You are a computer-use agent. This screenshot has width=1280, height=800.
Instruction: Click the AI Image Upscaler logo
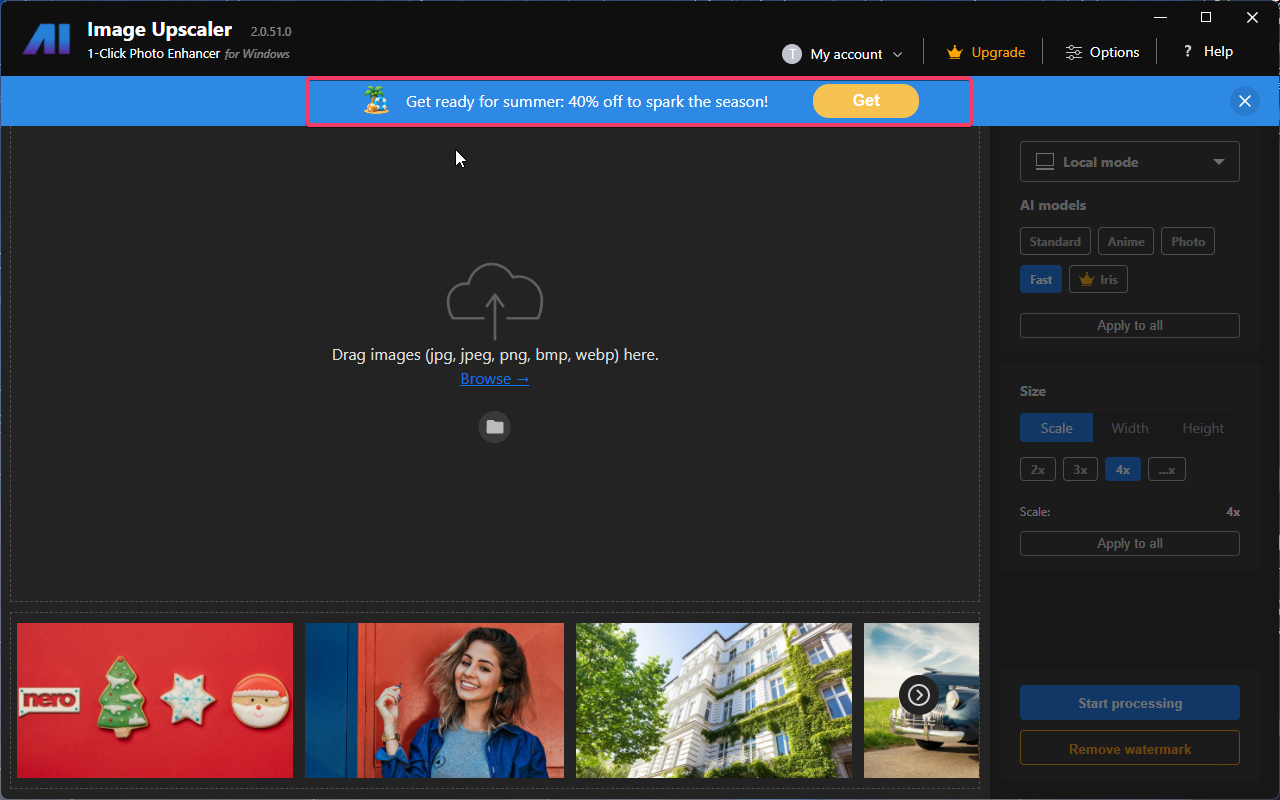(x=47, y=39)
